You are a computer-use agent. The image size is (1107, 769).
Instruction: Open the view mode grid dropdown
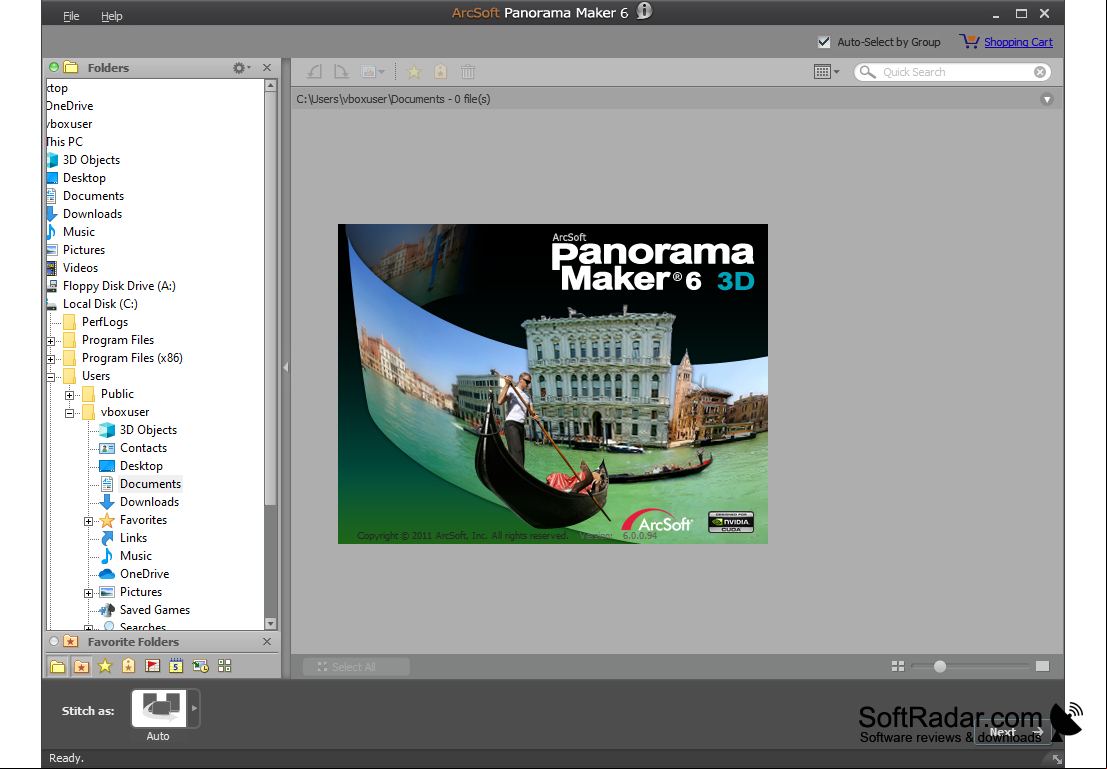pyautogui.click(x=826, y=72)
